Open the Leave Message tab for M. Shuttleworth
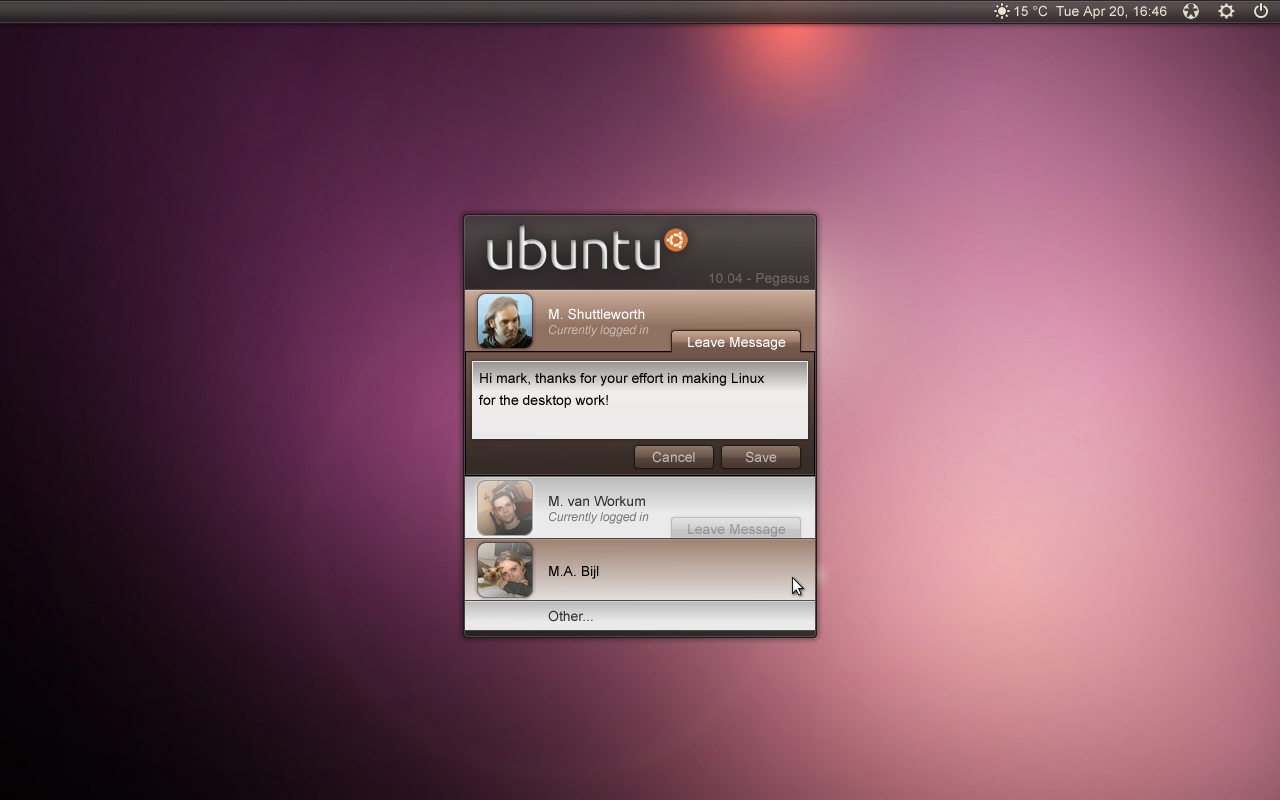 [x=736, y=342]
